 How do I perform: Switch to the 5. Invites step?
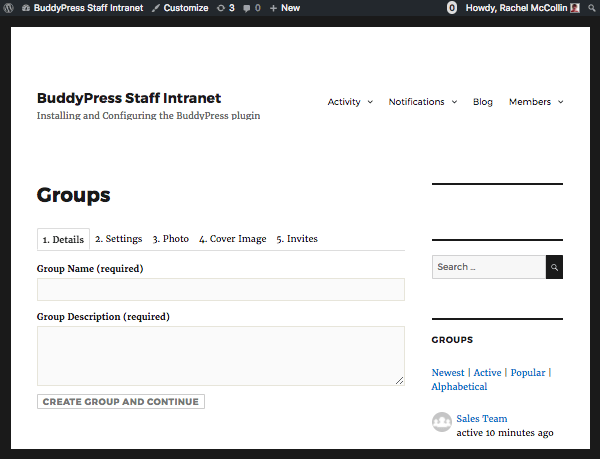click(297, 239)
